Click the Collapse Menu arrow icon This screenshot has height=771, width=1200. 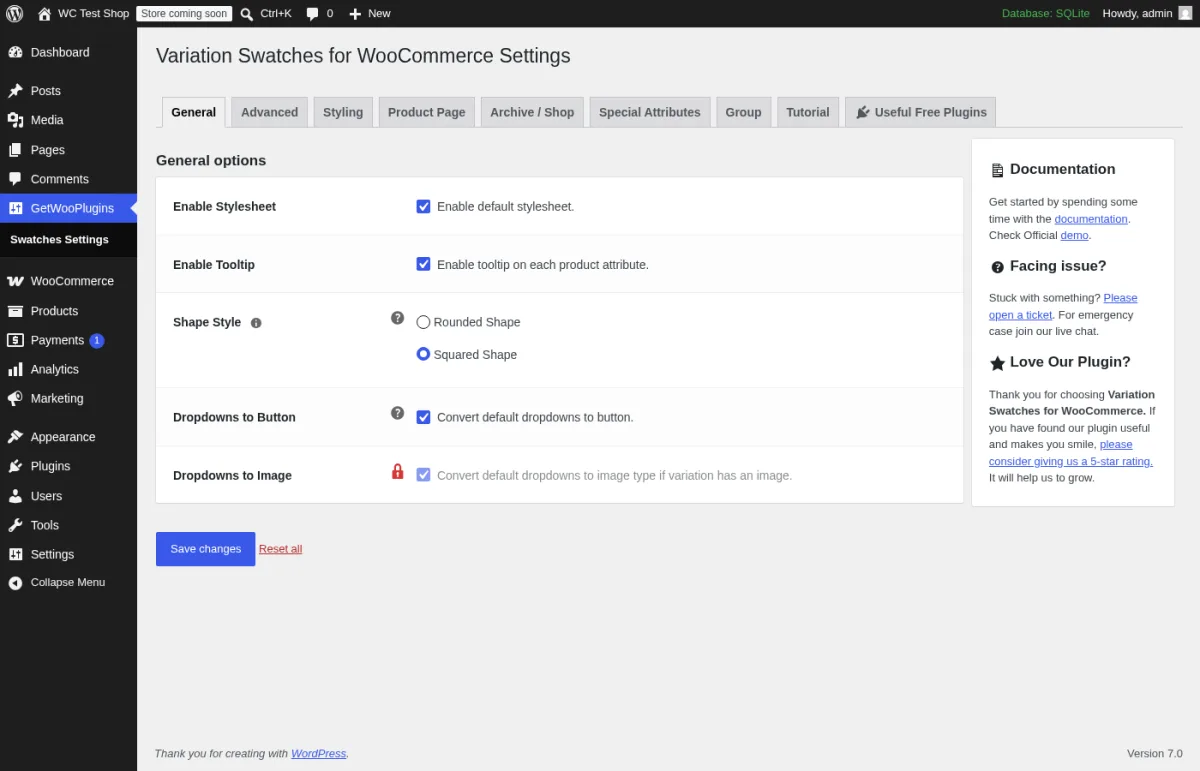[x=15, y=582]
